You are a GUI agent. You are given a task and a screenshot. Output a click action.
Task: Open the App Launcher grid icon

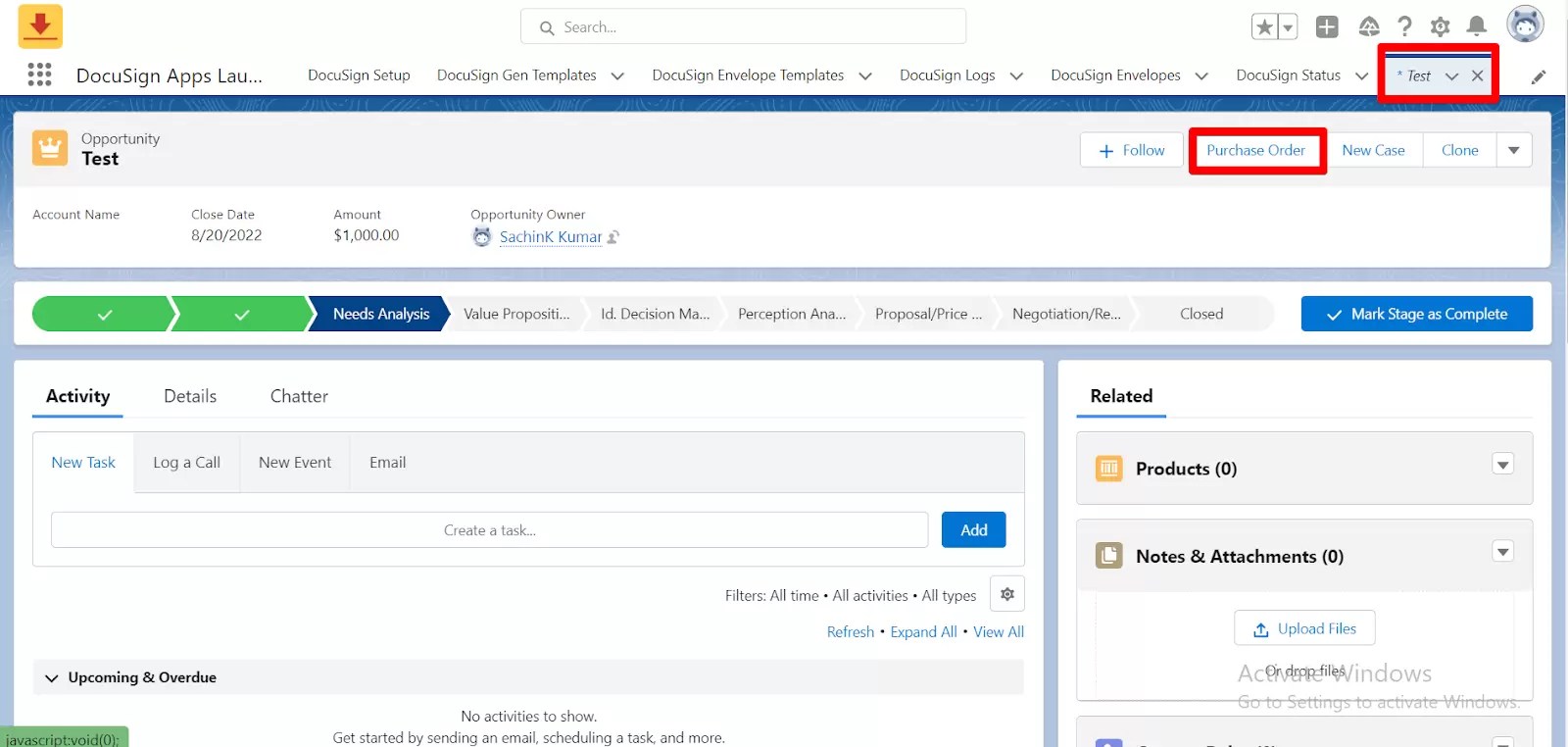pyautogui.click(x=39, y=75)
